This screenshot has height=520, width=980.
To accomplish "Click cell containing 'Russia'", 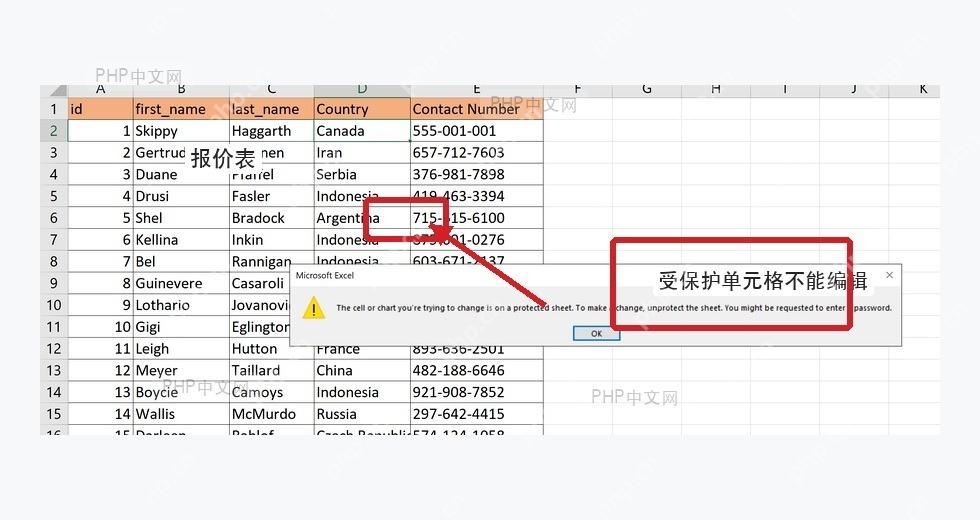I will [362, 414].
